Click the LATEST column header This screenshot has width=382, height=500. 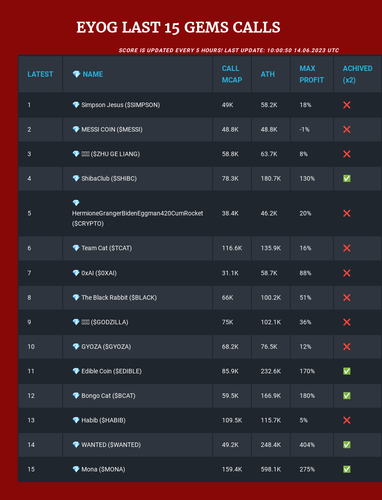(40, 74)
